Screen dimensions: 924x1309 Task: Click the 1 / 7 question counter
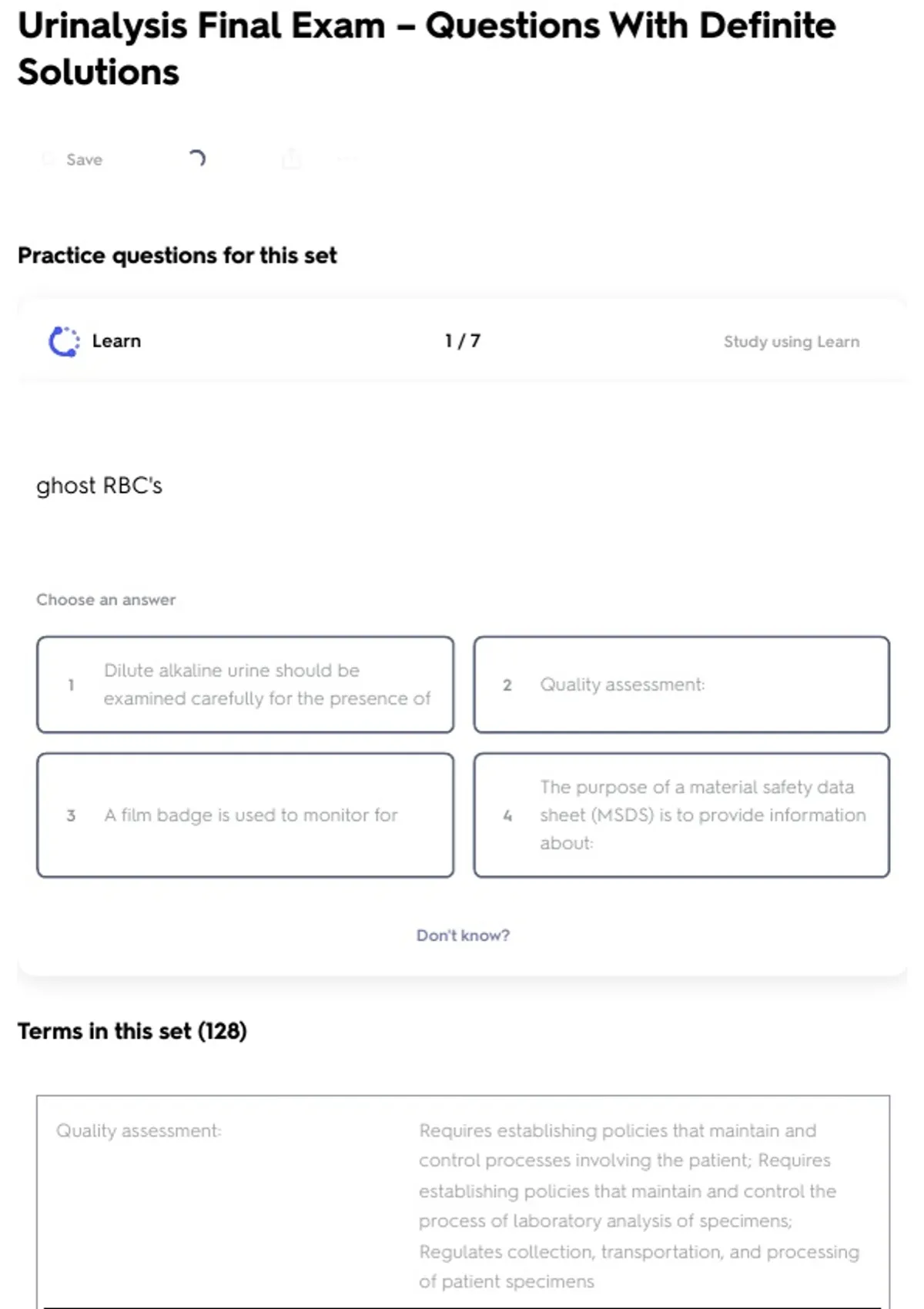(x=462, y=341)
